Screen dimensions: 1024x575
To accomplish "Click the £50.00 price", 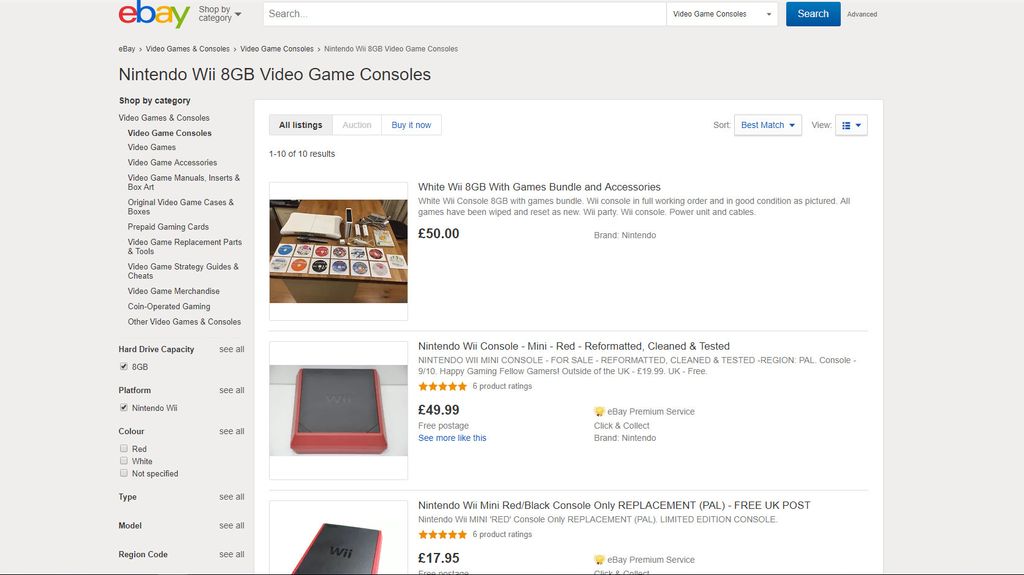I will pyautogui.click(x=439, y=233).
